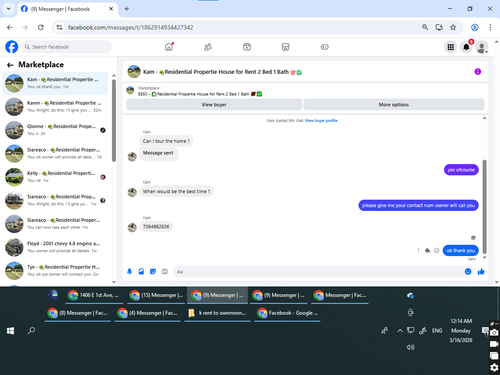Switch to '(15) Messenger' taskbar window

click(156, 295)
